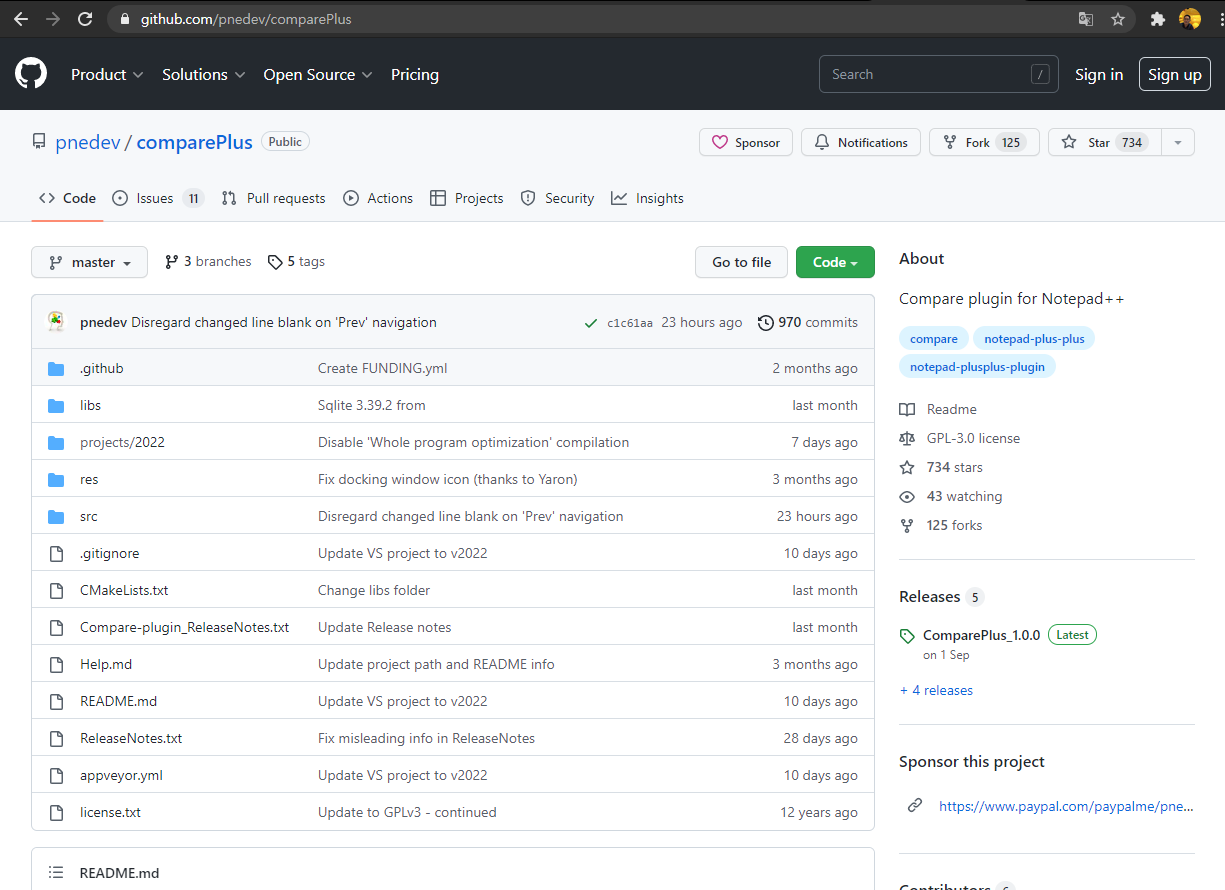Click the Sponsor button

point(746,142)
